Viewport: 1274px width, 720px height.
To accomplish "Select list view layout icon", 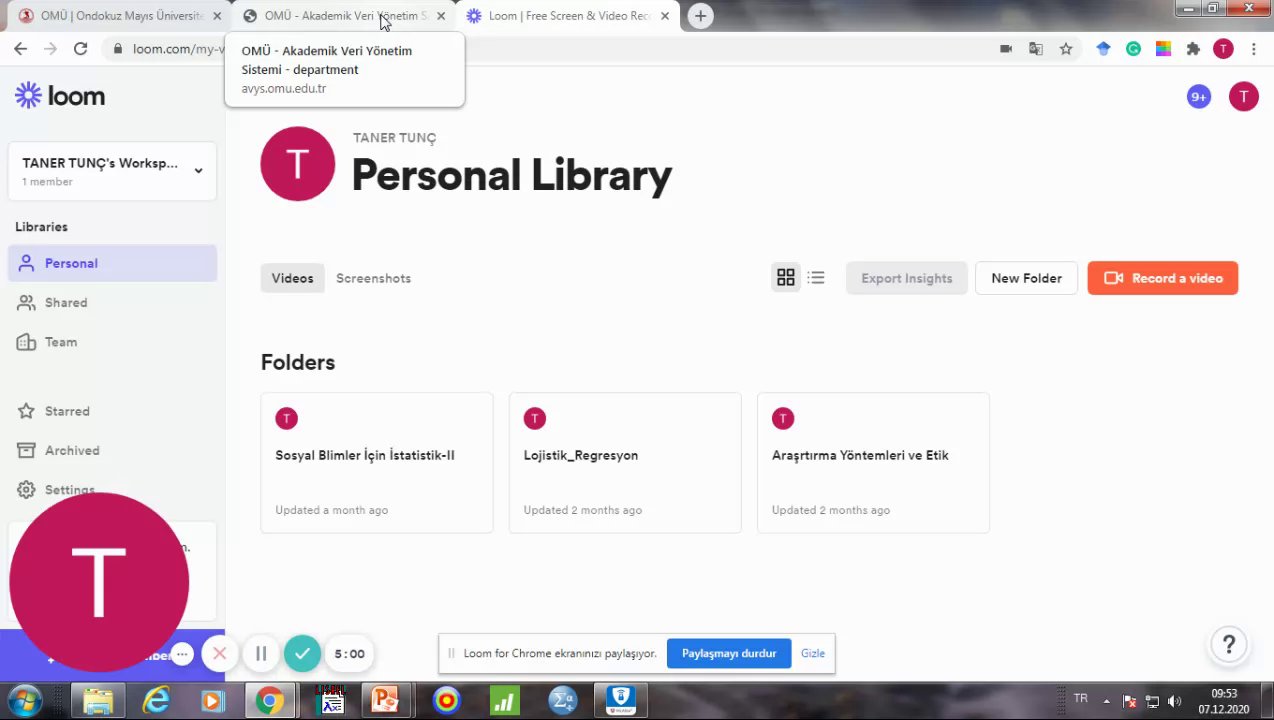I will coord(816,278).
